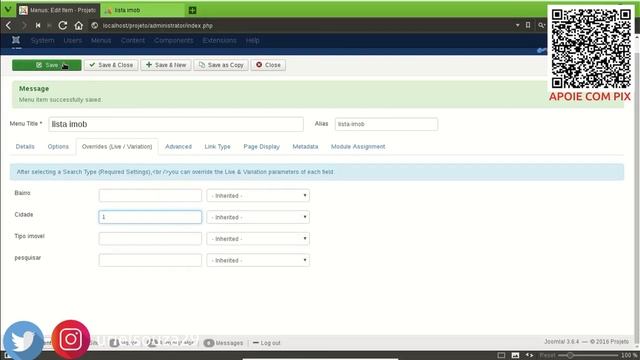The width and height of the screenshot is (640, 360).
Task: Click the QR code image
Action: click(x=591, y=49)
